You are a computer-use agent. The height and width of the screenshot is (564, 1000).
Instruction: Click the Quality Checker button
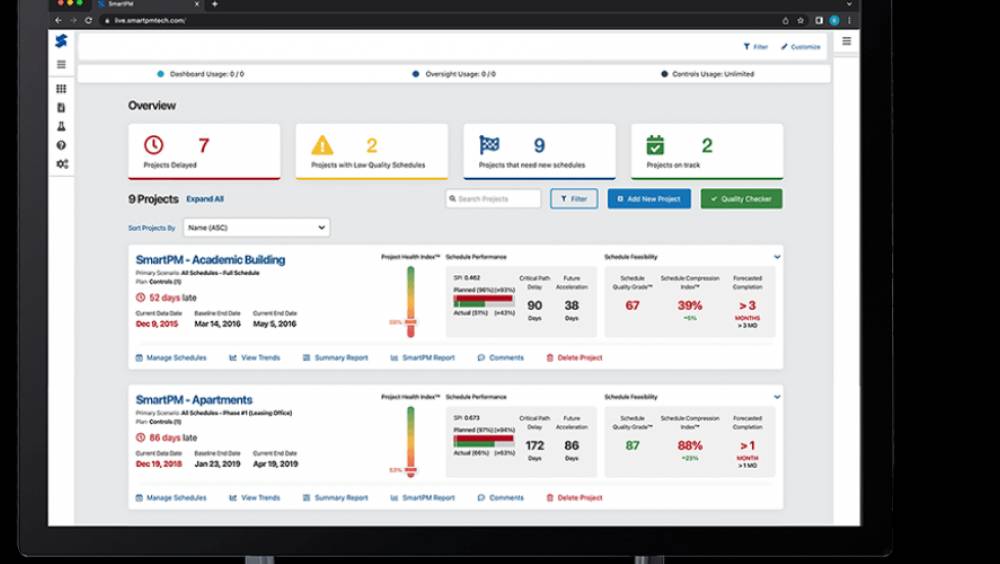point(741,198)
